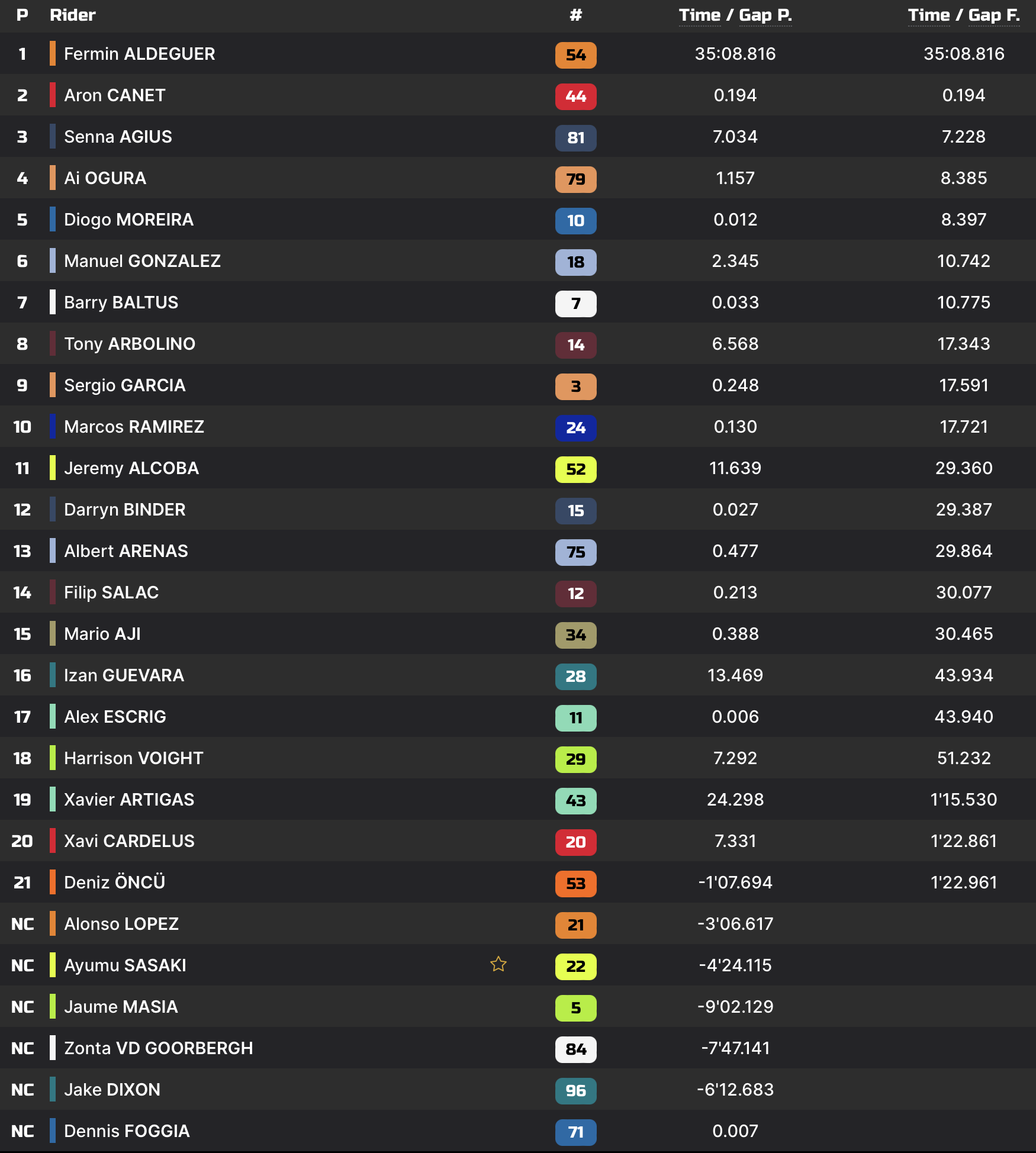Click Barry Baltus's white number 7 badge

click(575, 304)
